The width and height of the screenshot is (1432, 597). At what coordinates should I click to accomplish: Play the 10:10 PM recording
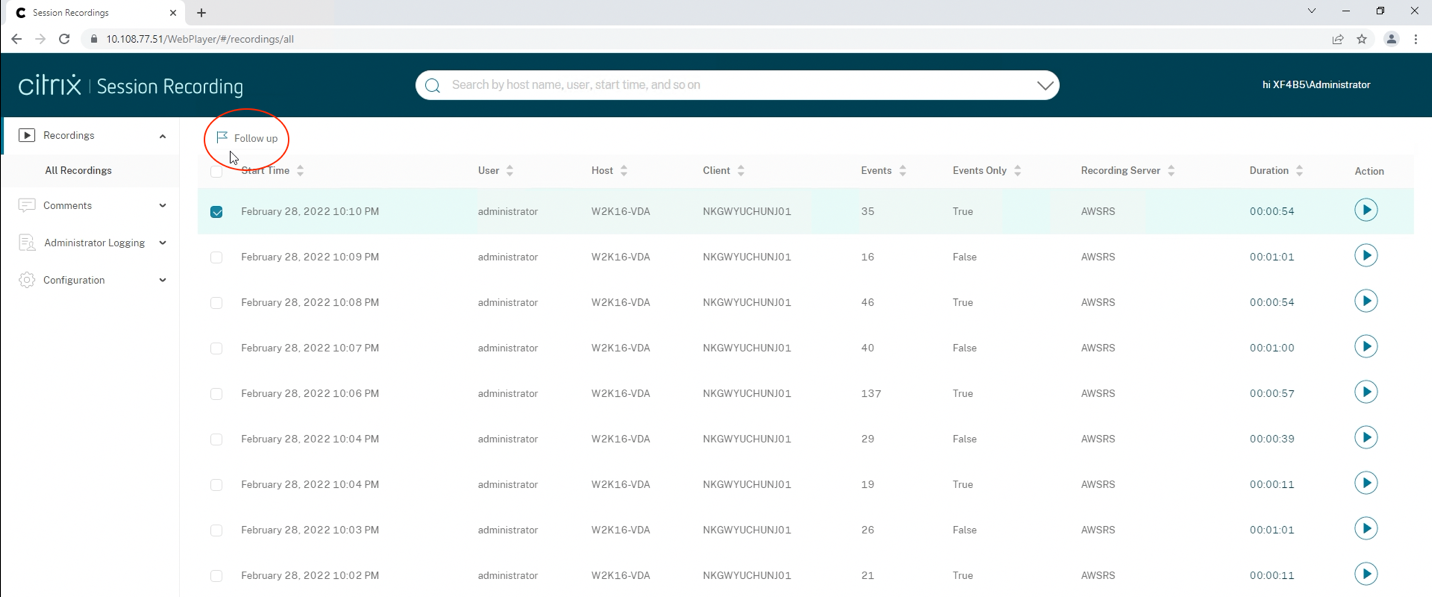click(1365, 210)
